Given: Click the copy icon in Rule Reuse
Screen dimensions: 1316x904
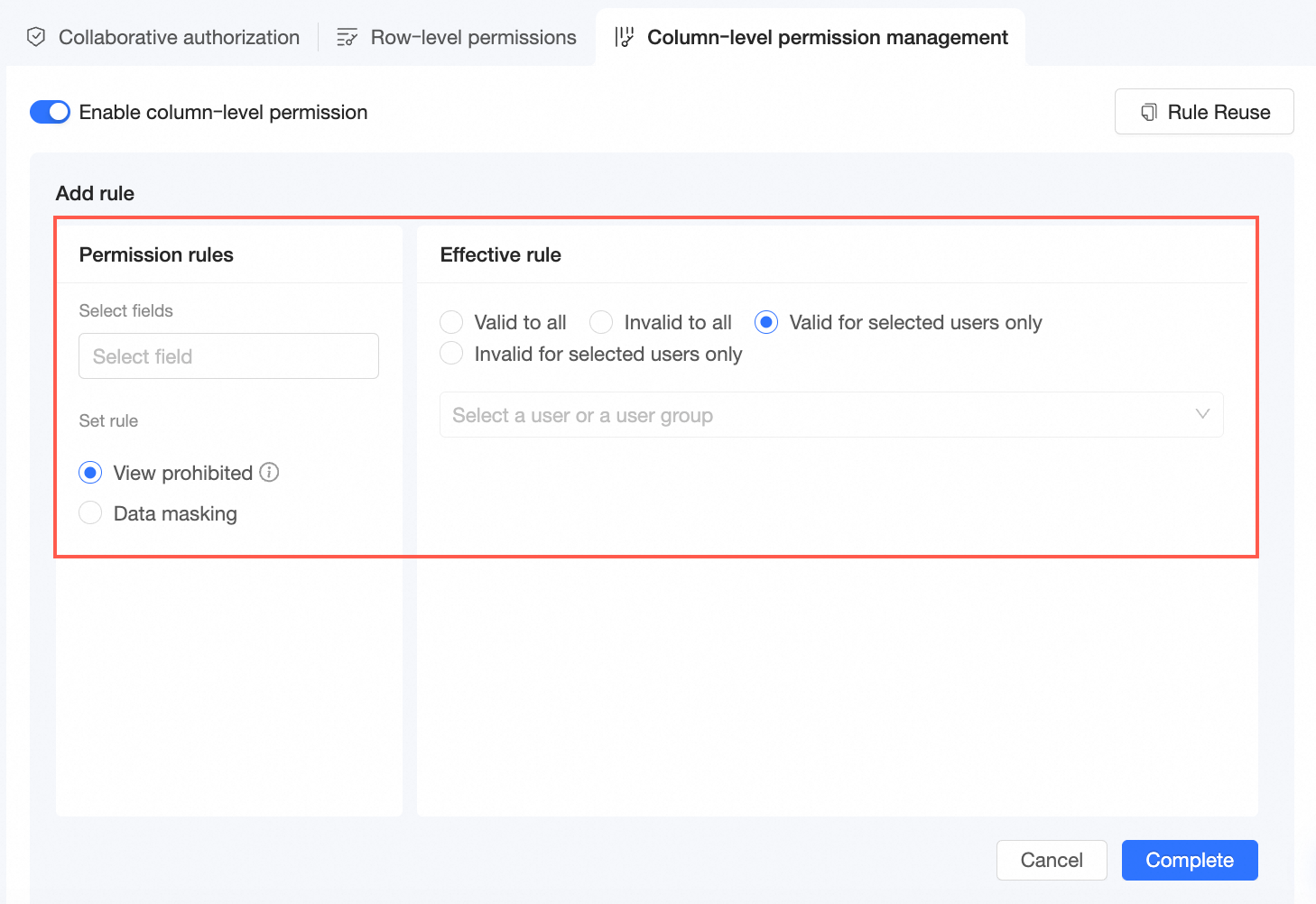Looking at the screenshot, I should [1148, 112].
